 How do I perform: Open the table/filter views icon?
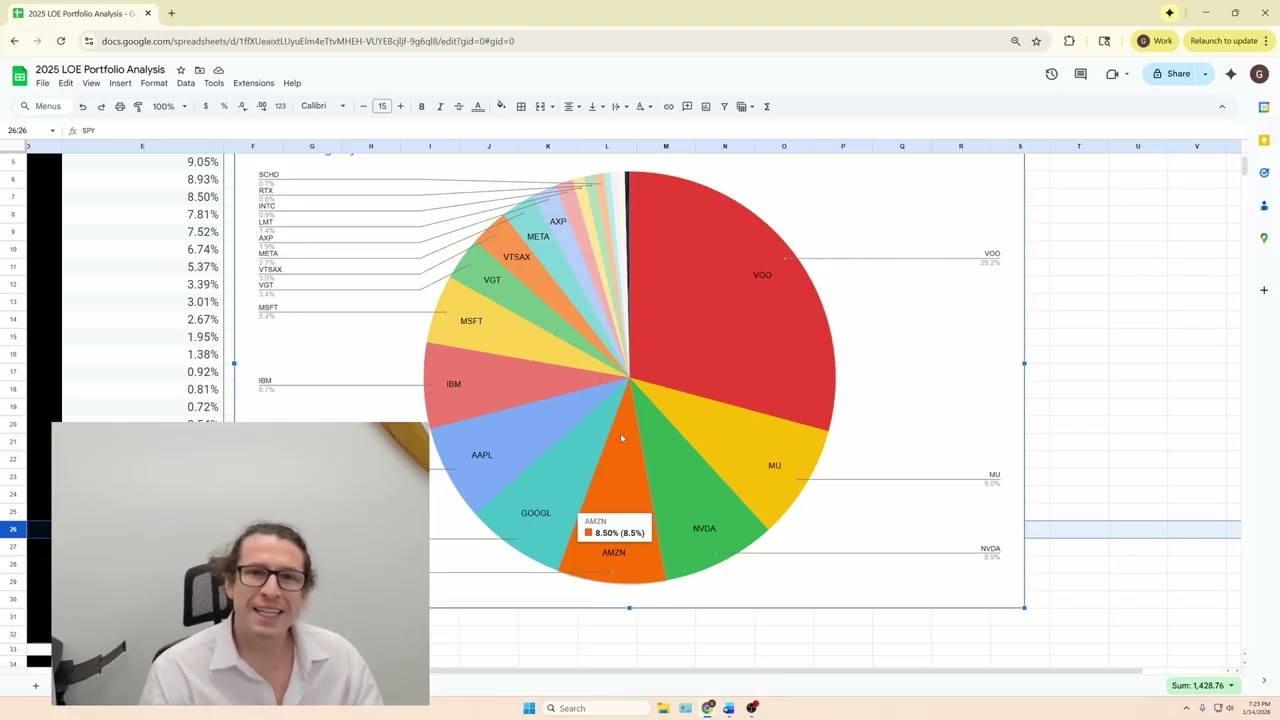tap(744, 106)
